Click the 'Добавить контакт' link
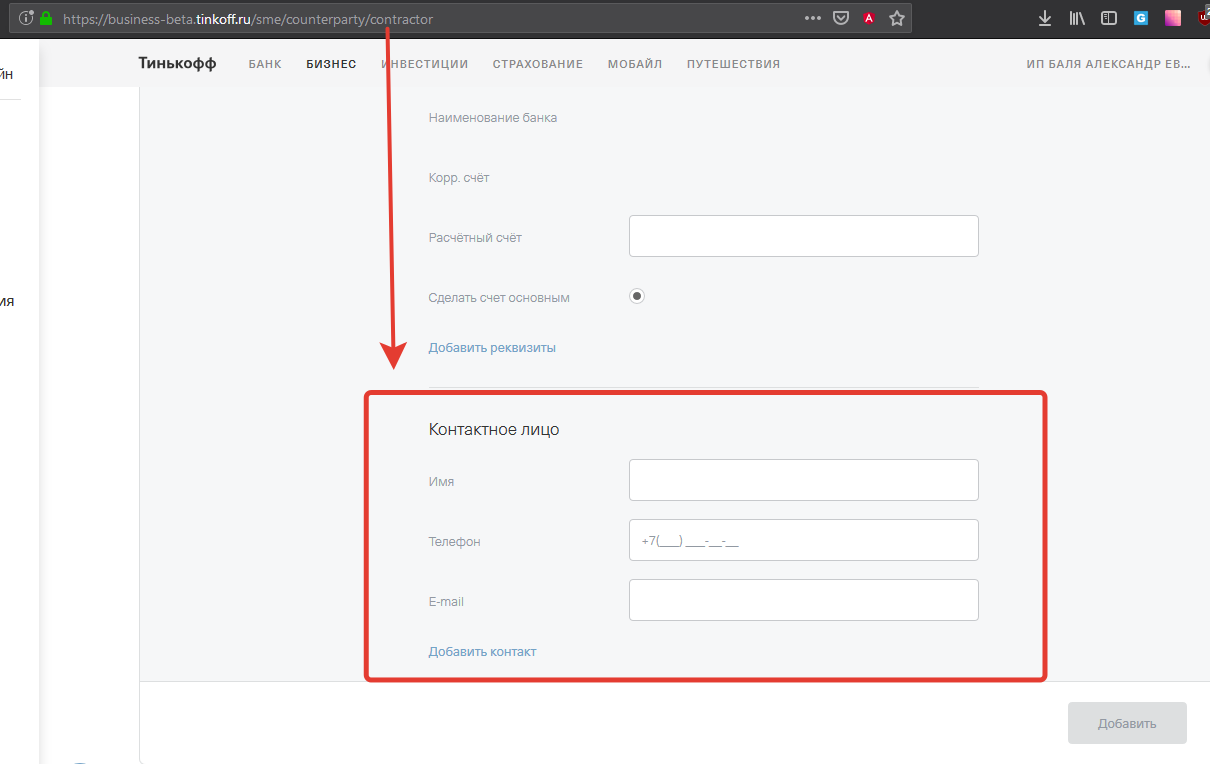Image resolution: width=1210 pixels, height=764 pixels. [482, 652]
